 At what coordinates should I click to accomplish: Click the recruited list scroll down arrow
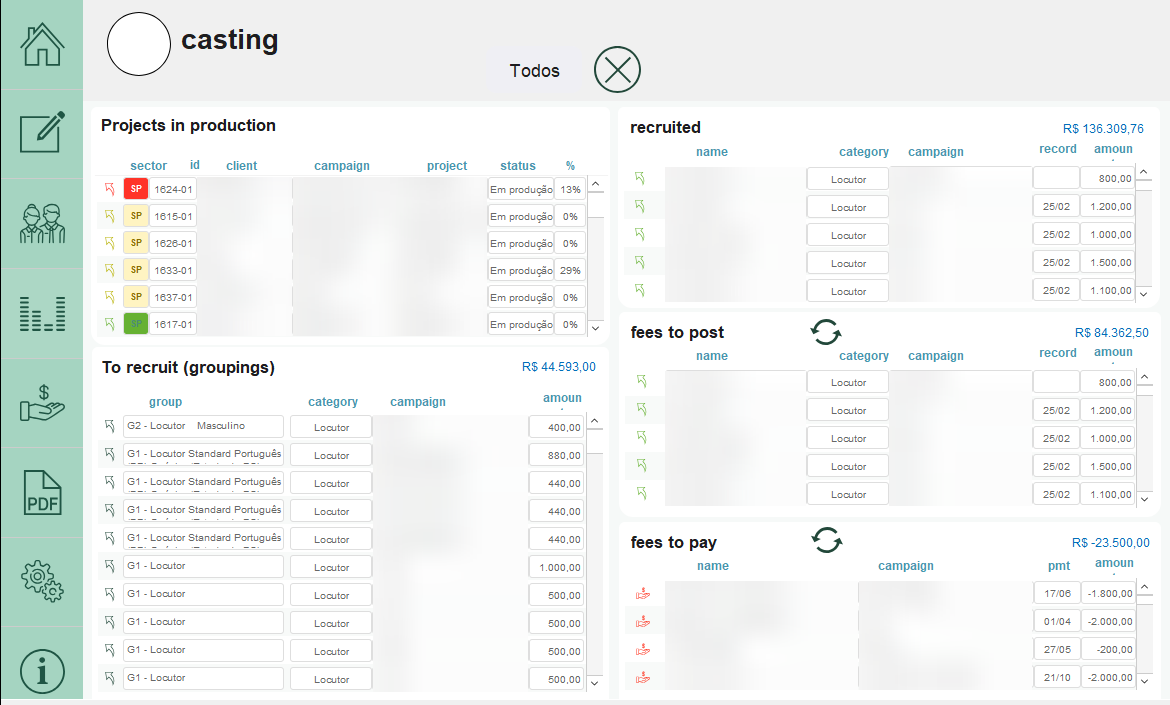(1144, 294)
